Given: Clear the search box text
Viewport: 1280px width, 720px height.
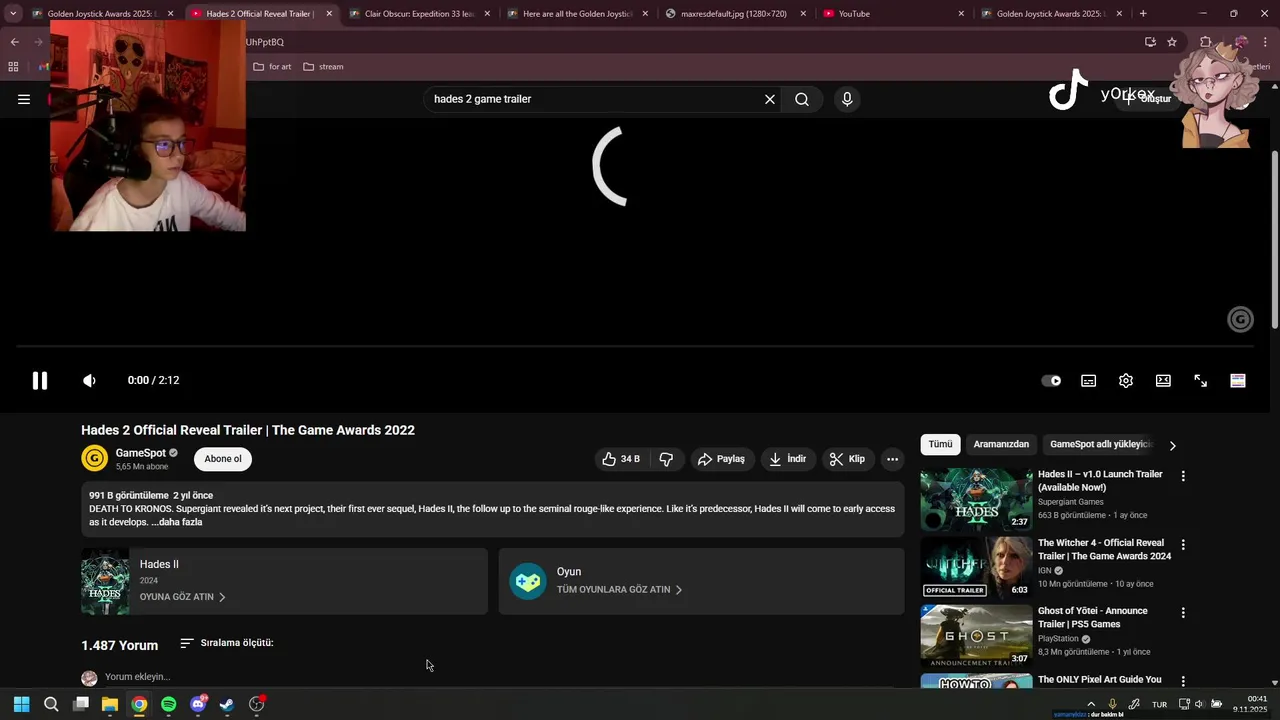Looking at the screenshot, I should [770, 99].
